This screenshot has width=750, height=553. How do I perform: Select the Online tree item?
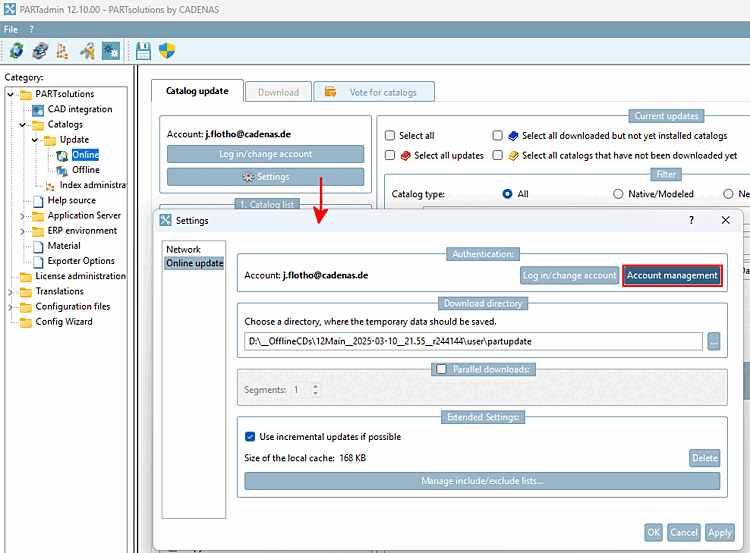pos(86,155)
